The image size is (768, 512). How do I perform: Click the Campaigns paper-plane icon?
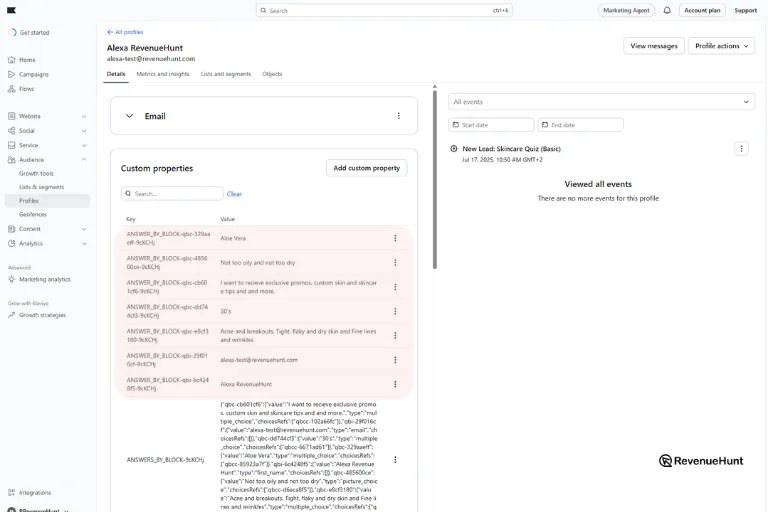pyautogui.click(x=12, y=74)
